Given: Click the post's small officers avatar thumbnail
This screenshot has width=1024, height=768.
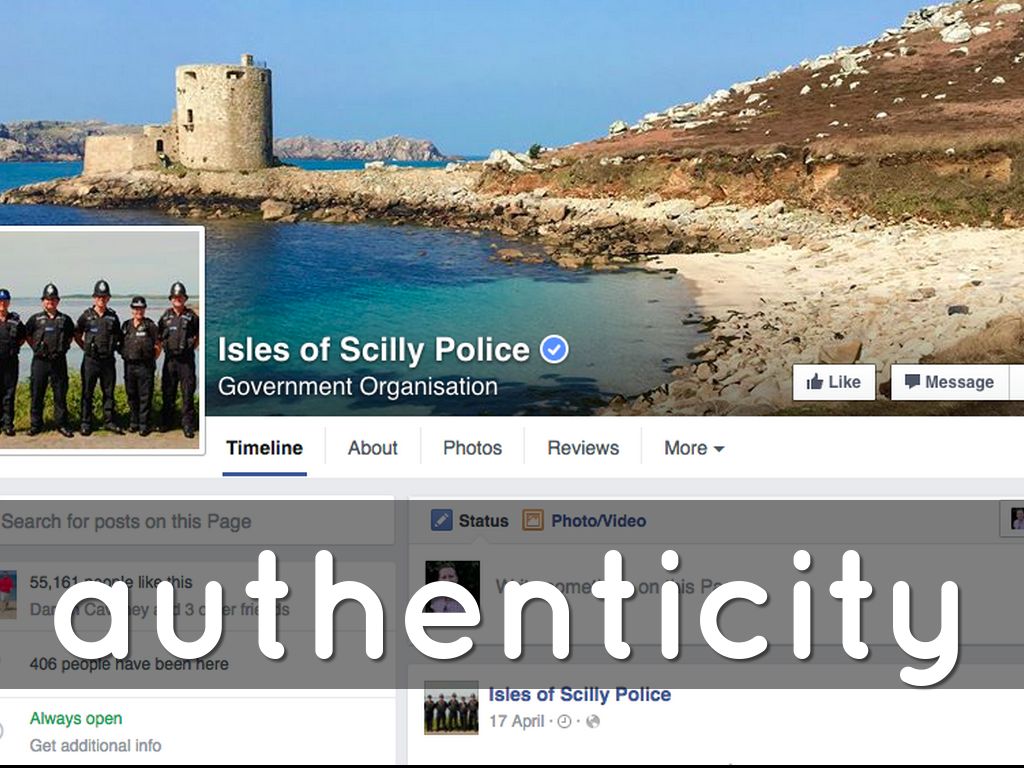Looking at the screenshot, I should [x=451, y=708].
